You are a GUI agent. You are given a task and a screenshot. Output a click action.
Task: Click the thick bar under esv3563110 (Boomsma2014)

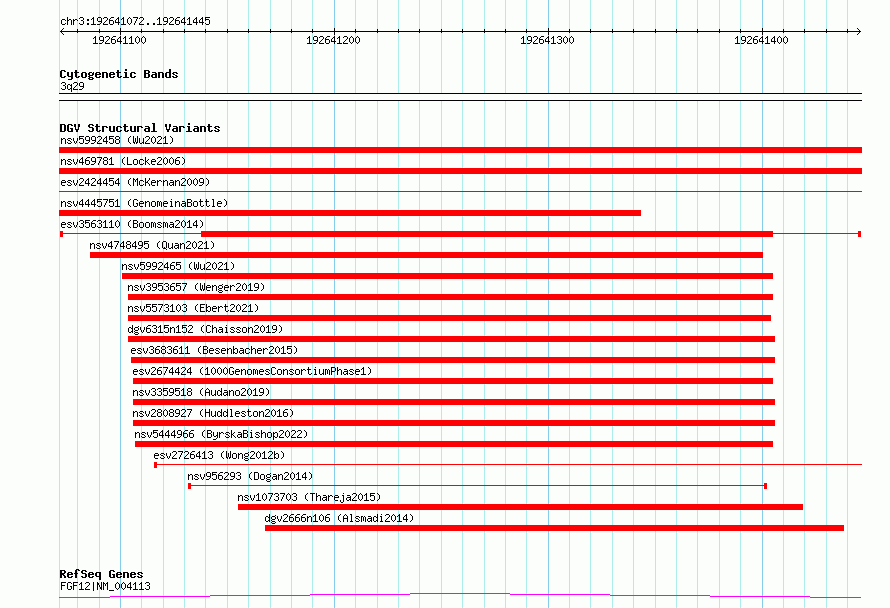[x=487, y=234]
